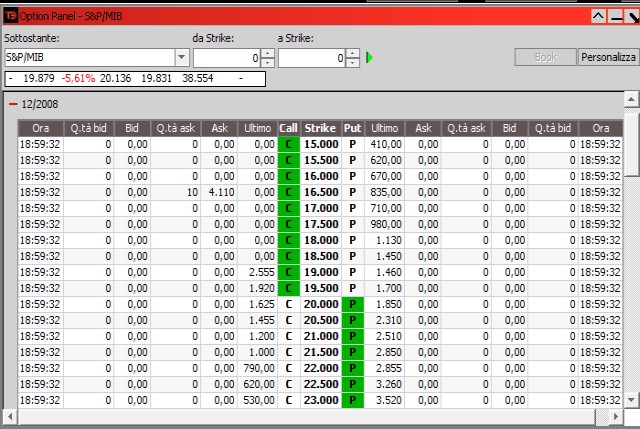This screenshot has height=430, width=640.
Task: Open the Sottostante S&P/MIB dropdown
Action: (181, 58)
